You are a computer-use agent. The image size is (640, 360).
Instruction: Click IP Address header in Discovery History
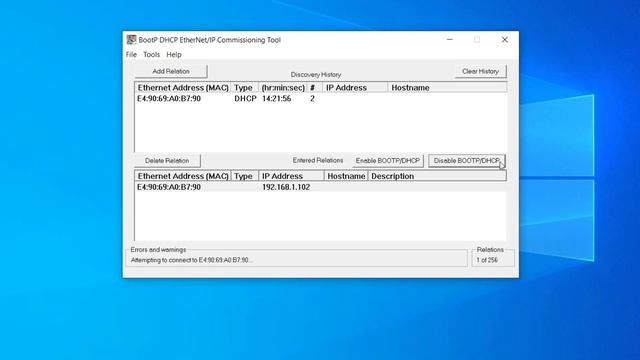pyautogui.click(x=355, y=88)
